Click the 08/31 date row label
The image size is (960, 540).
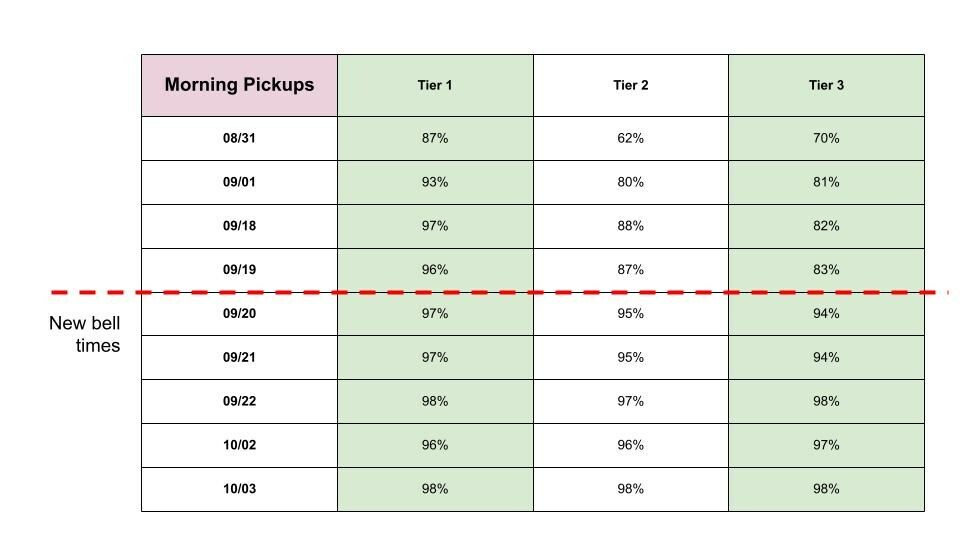click(239, 138)
